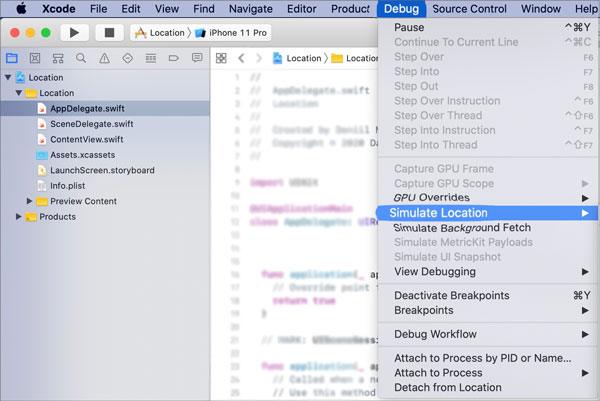600x401 pixels.
Task: Open the Issue navigator warning icon
Action: point(104,58)
